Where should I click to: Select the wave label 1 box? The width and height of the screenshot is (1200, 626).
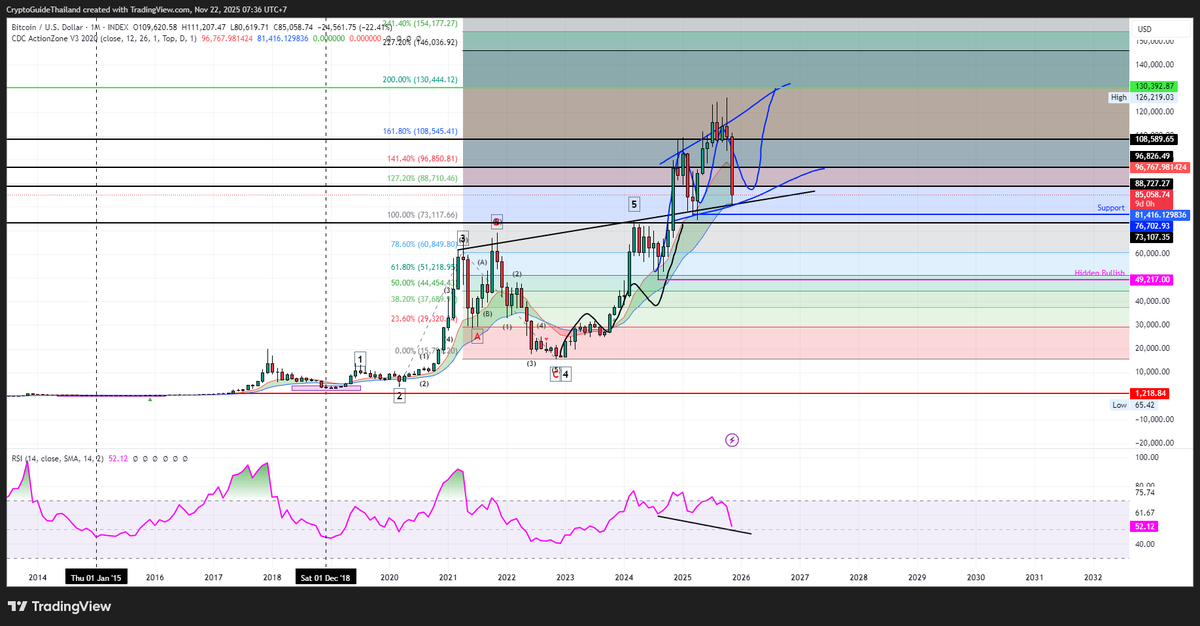[x=361, y=358]
